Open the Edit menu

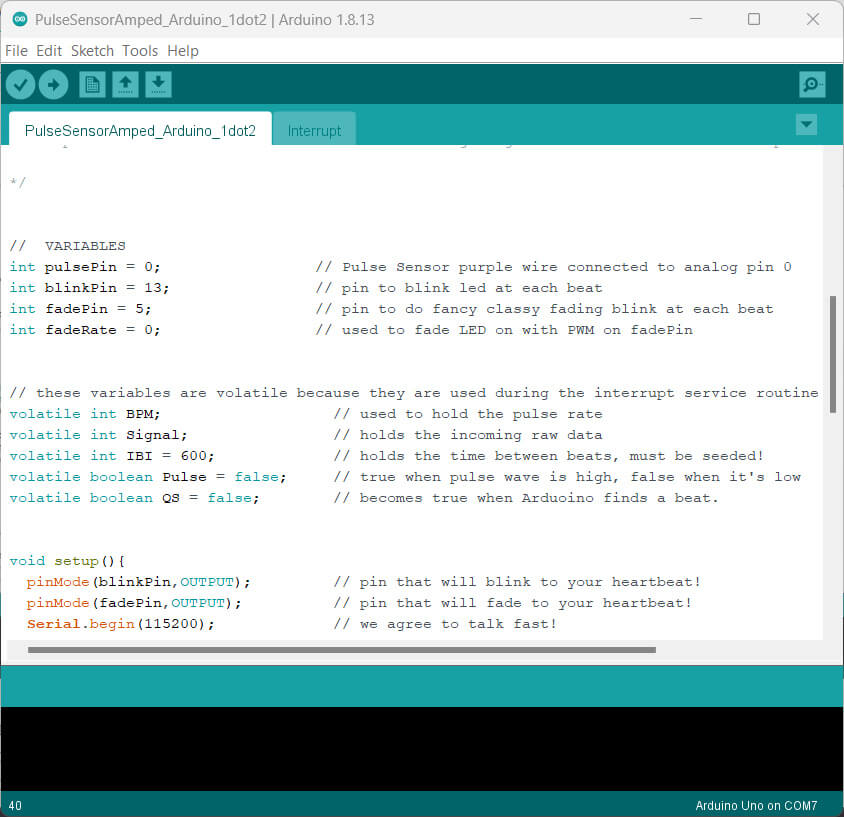tap(49, 51)
